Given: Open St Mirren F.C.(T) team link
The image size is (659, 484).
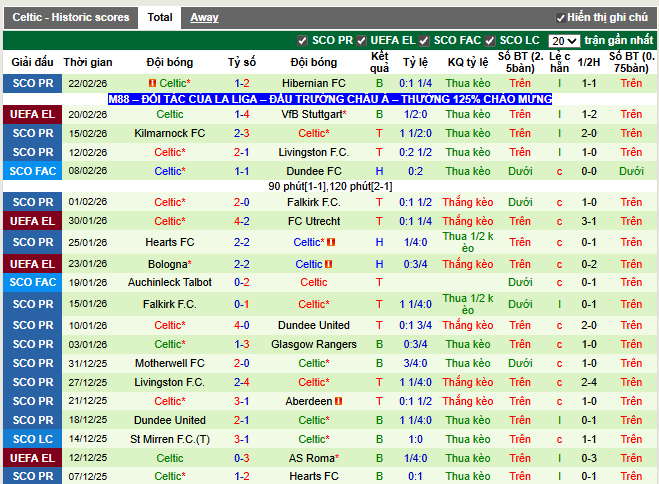Looking at the screenshot, I should coord(169,439).
